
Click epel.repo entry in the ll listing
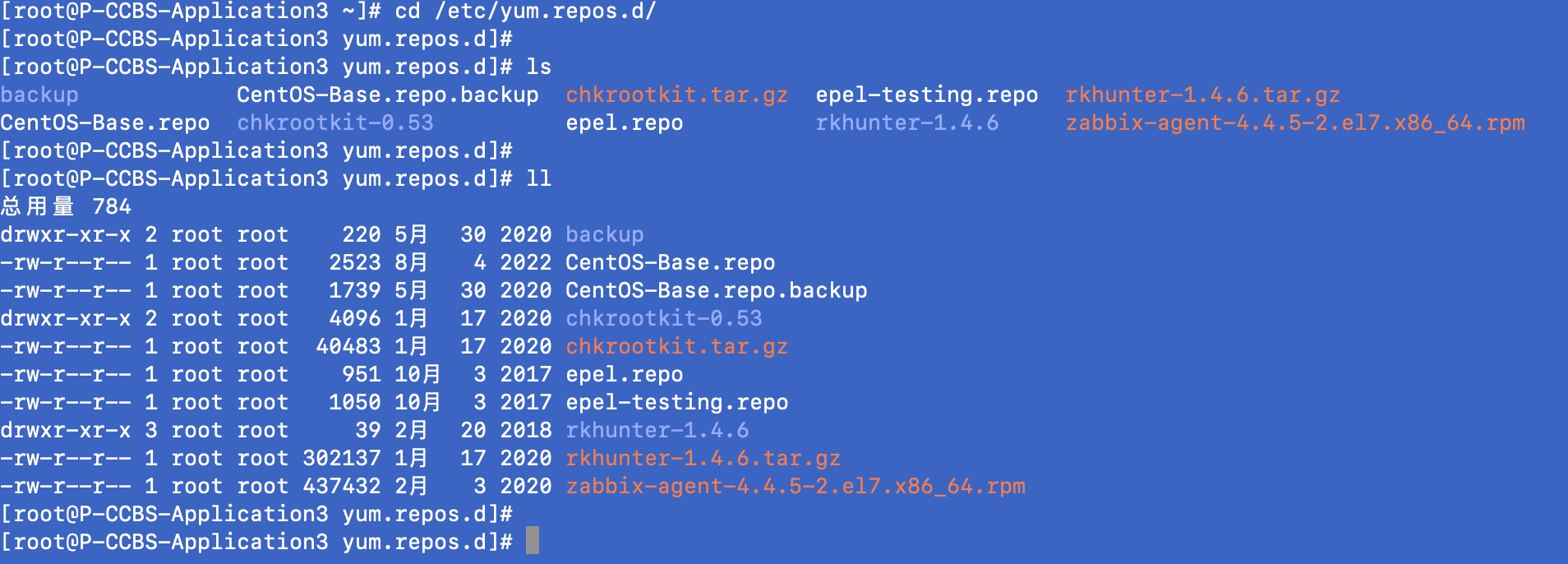pos(625,374)
